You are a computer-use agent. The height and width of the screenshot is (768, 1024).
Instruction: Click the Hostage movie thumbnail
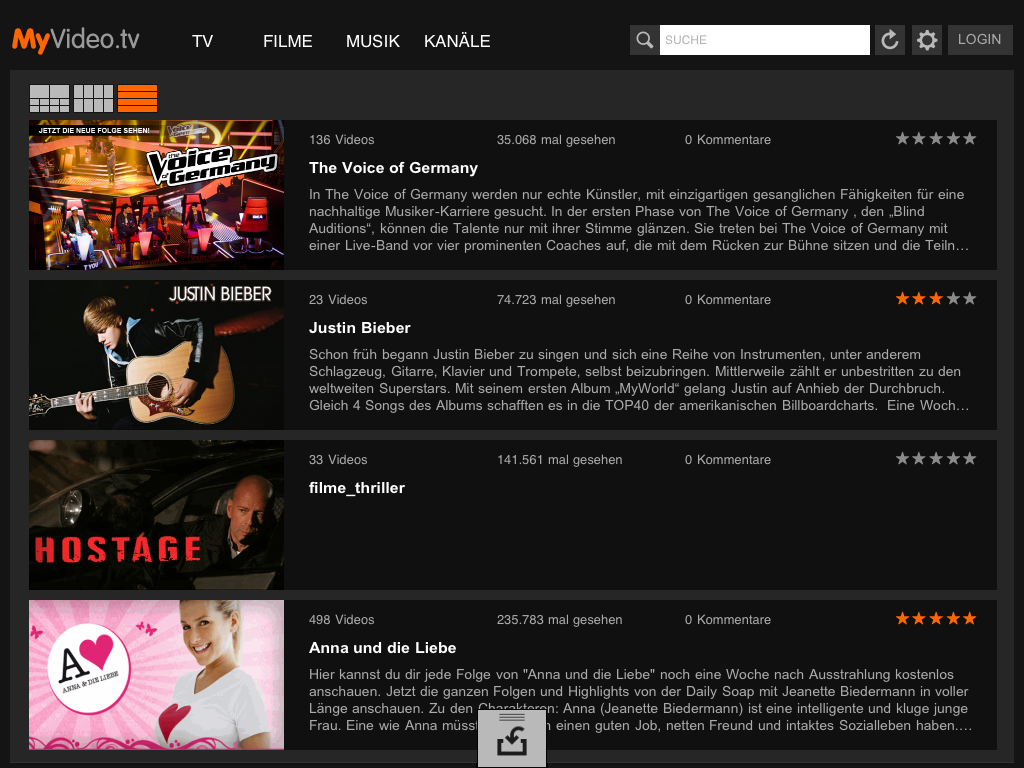[156, 514]
